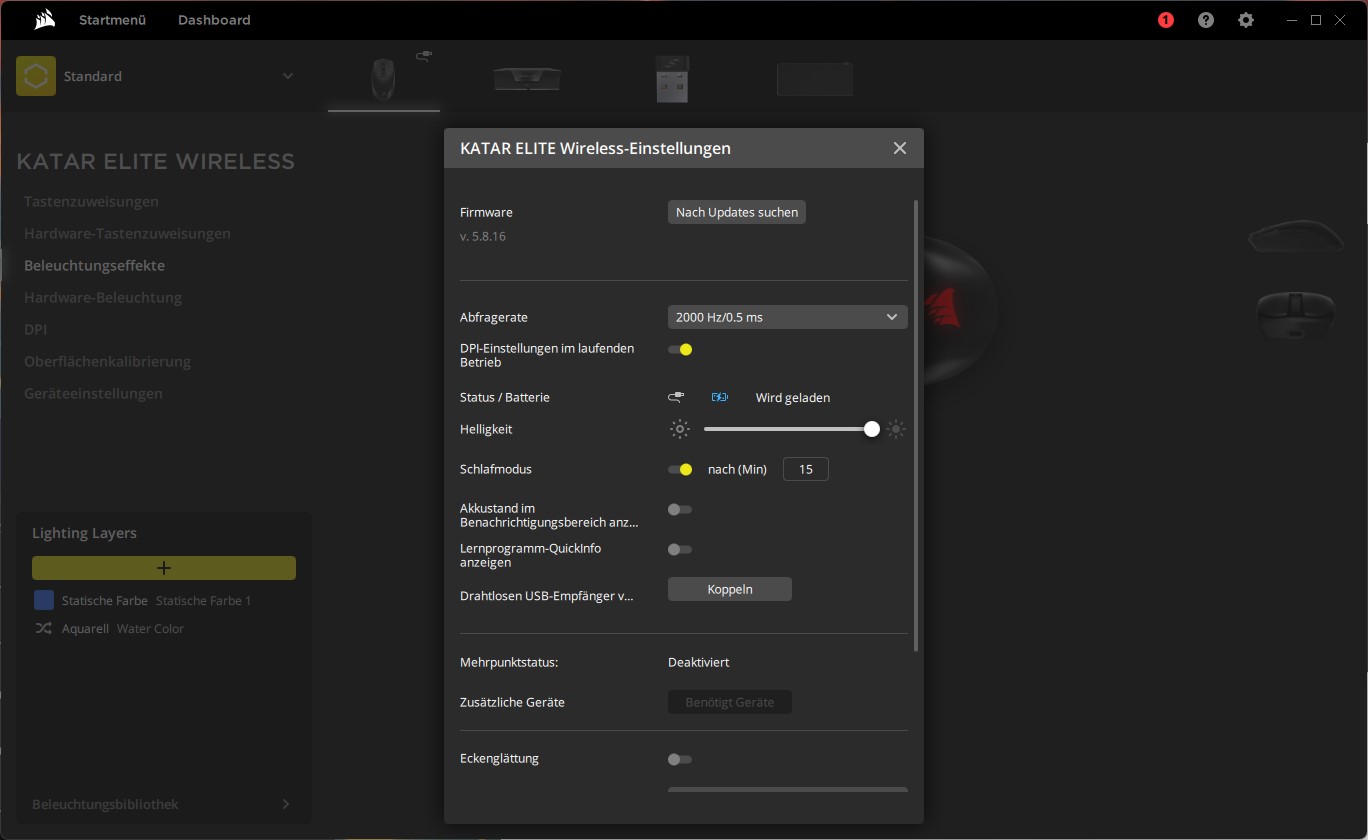The height and width of the screenshot is (840, 1368).
Task: Open the help question mark icon
Action: click(1205, 19)
